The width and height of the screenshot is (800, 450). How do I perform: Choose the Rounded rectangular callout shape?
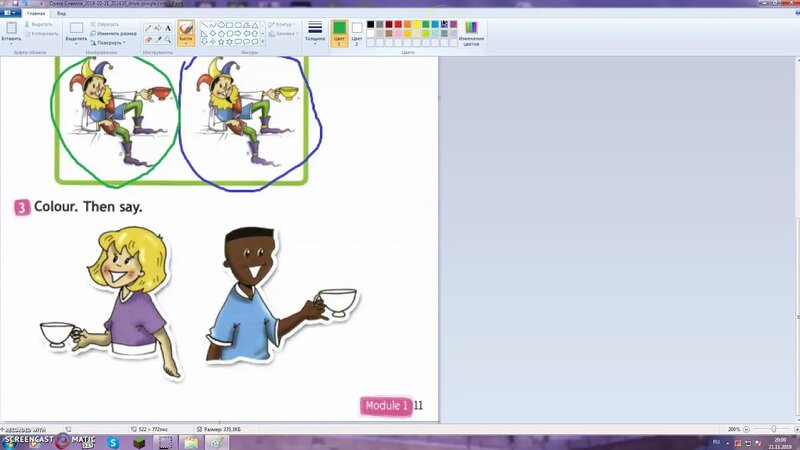click(x=238, y=41)
